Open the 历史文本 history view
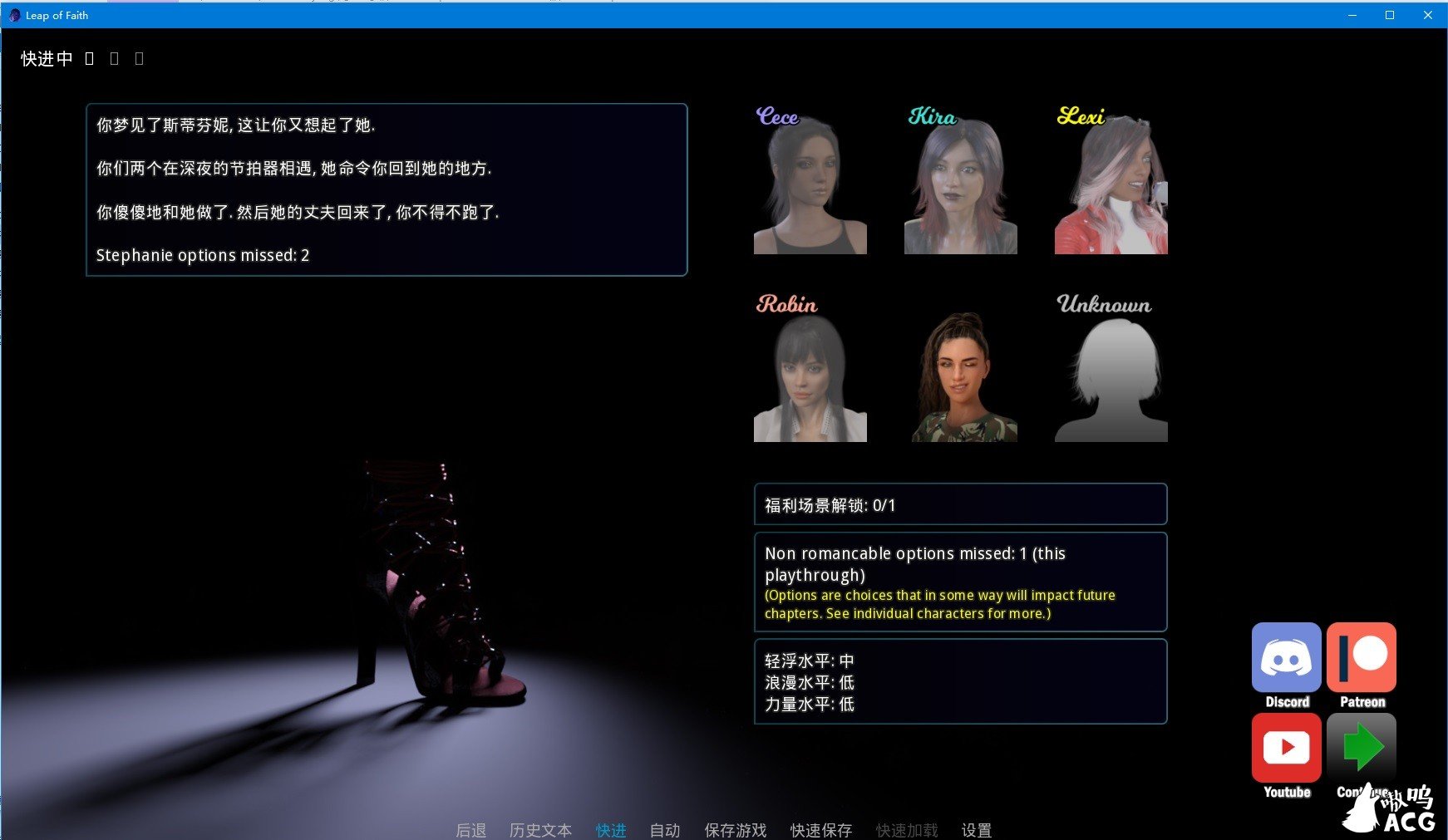The height and width of the screenshot is (840, 1448). 540,829
